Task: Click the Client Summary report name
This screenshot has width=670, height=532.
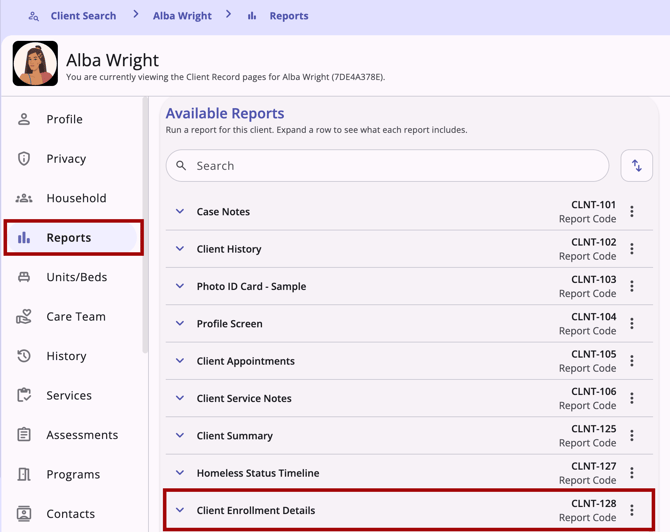Action: point(235,435)
